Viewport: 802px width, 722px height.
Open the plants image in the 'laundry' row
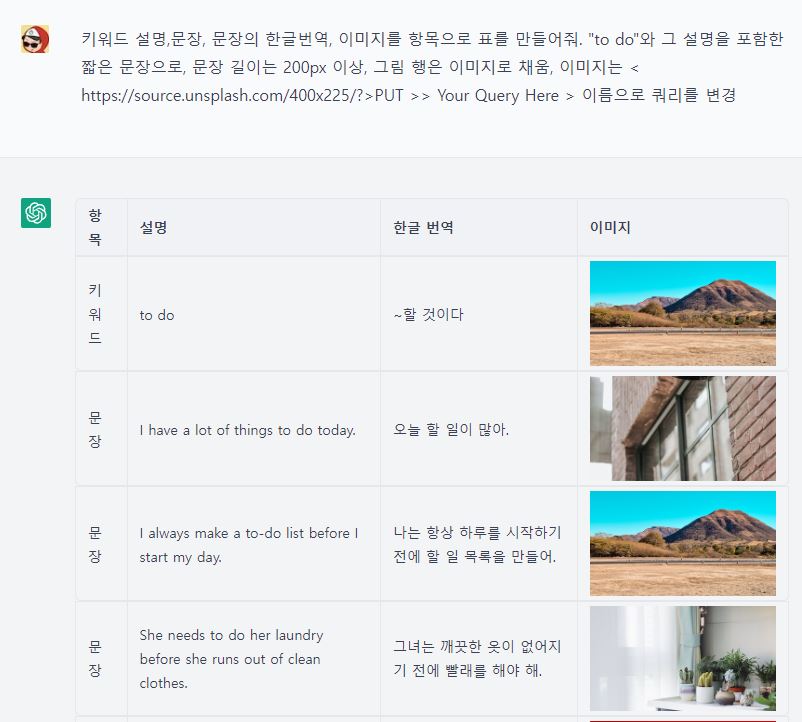[682, 659]
